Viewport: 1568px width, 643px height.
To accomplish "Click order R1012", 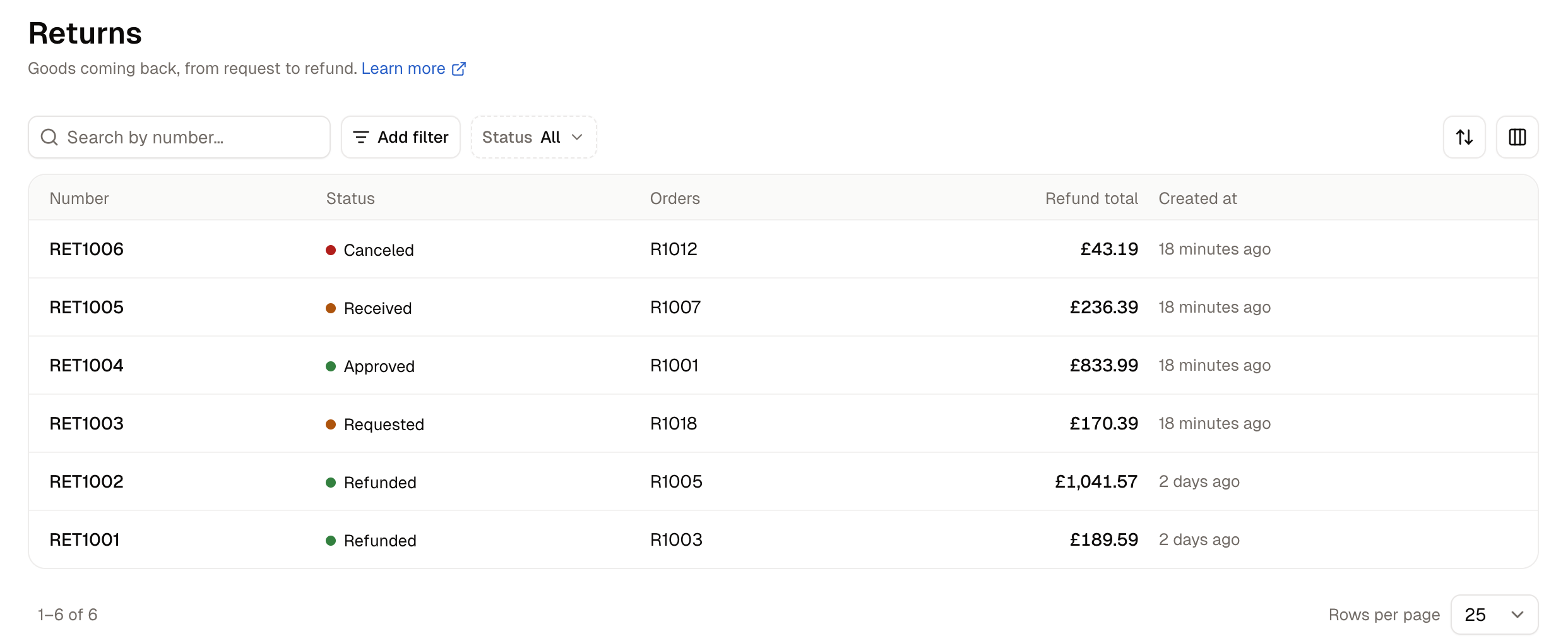I will click(674, 249).
